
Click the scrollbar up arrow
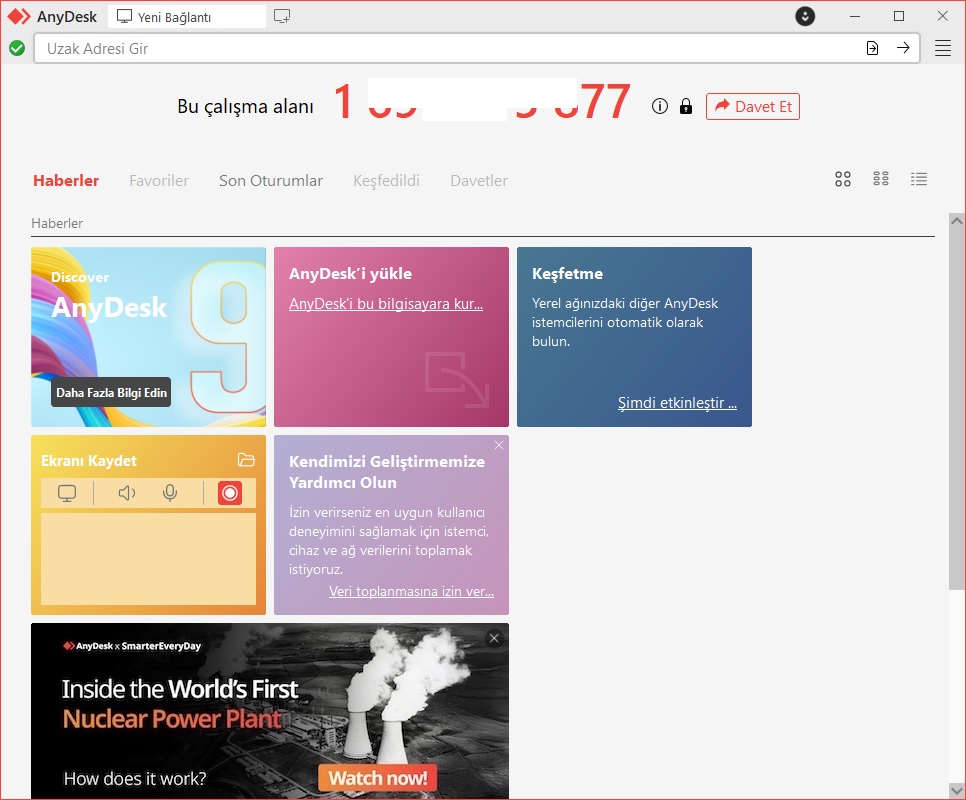click(957, 220)
